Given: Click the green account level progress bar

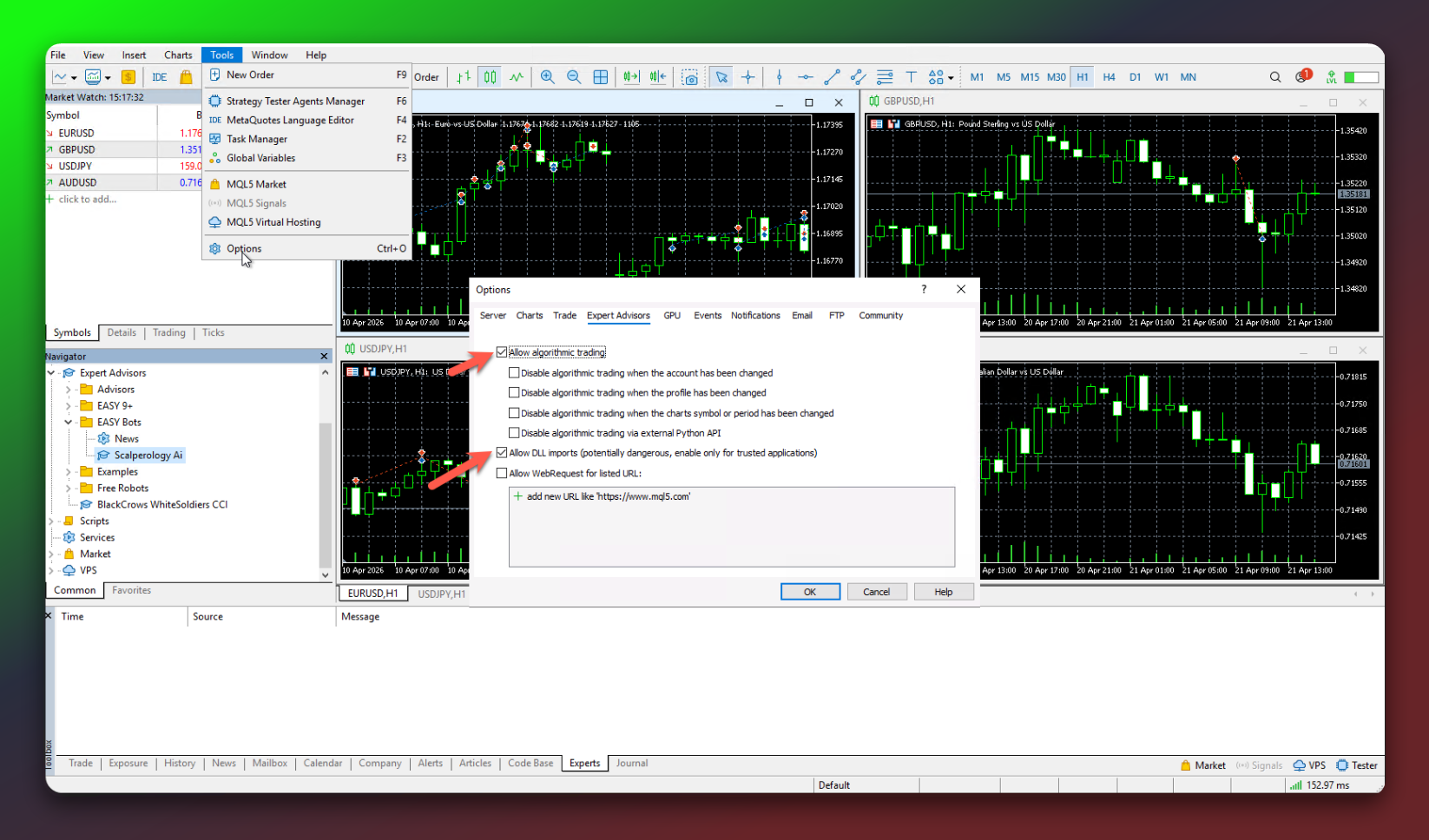Looking at the screenshot, I should click(1362, 76).
